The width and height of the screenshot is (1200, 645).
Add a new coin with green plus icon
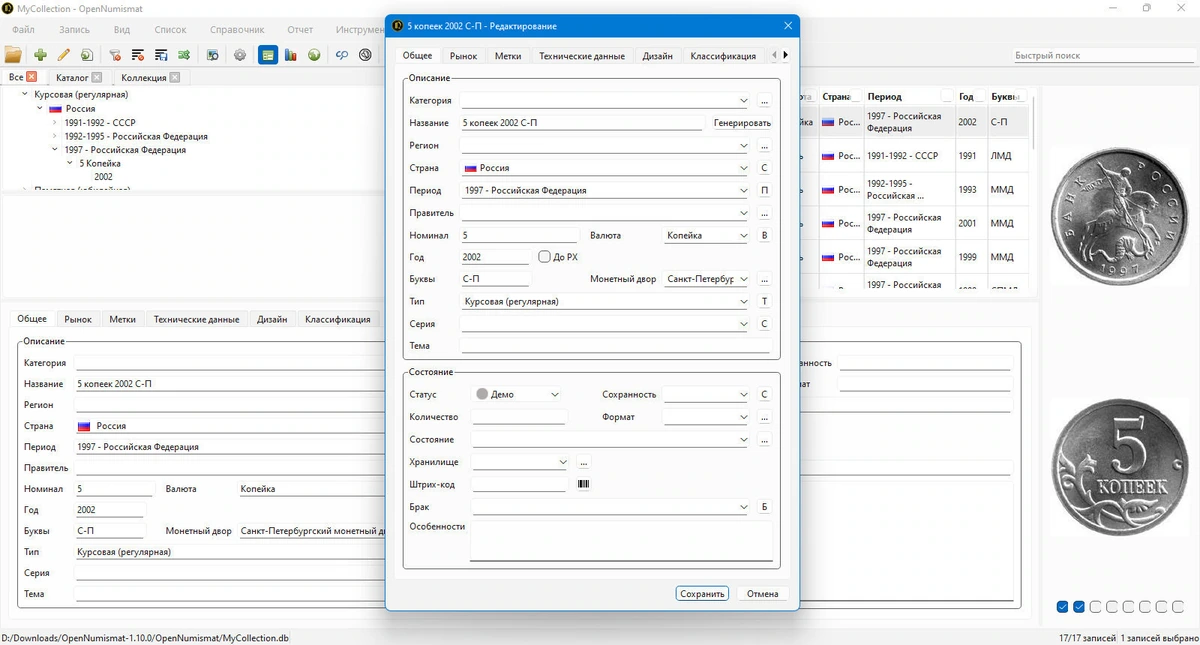pyautogui.click(x=40, y=55)
